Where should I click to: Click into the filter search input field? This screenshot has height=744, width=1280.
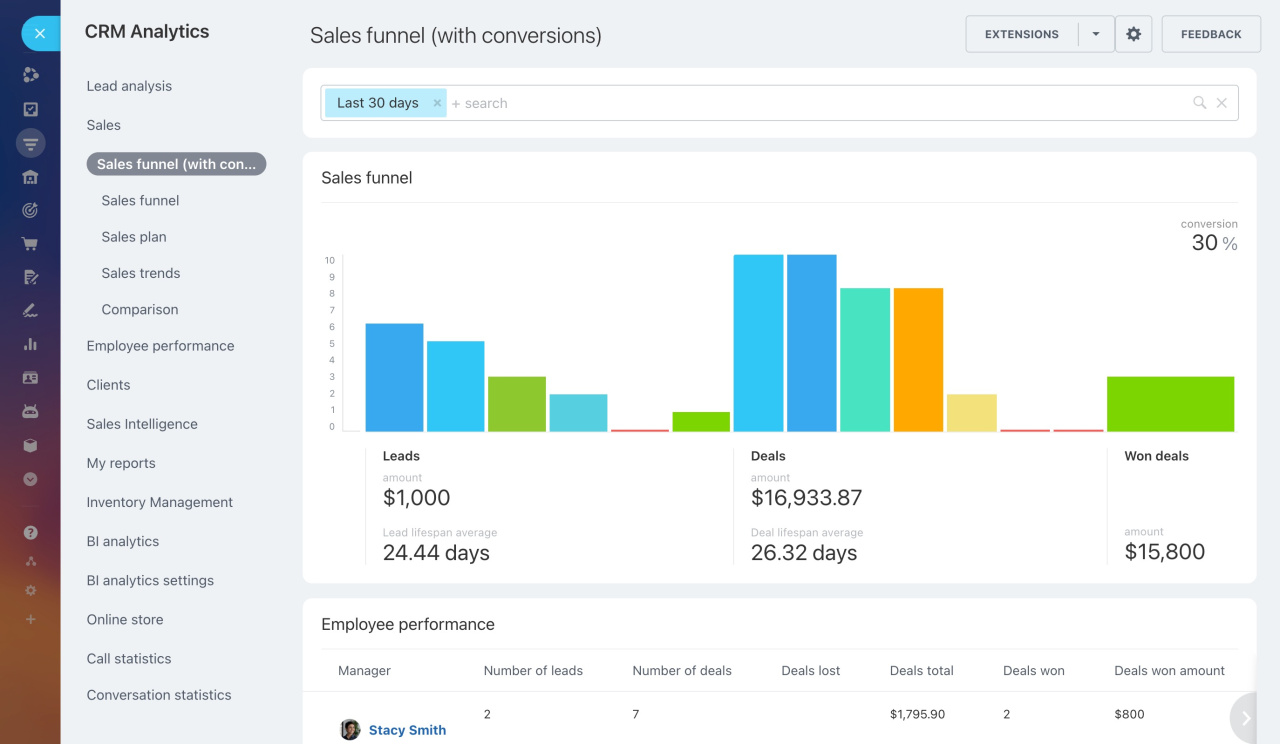800,103
